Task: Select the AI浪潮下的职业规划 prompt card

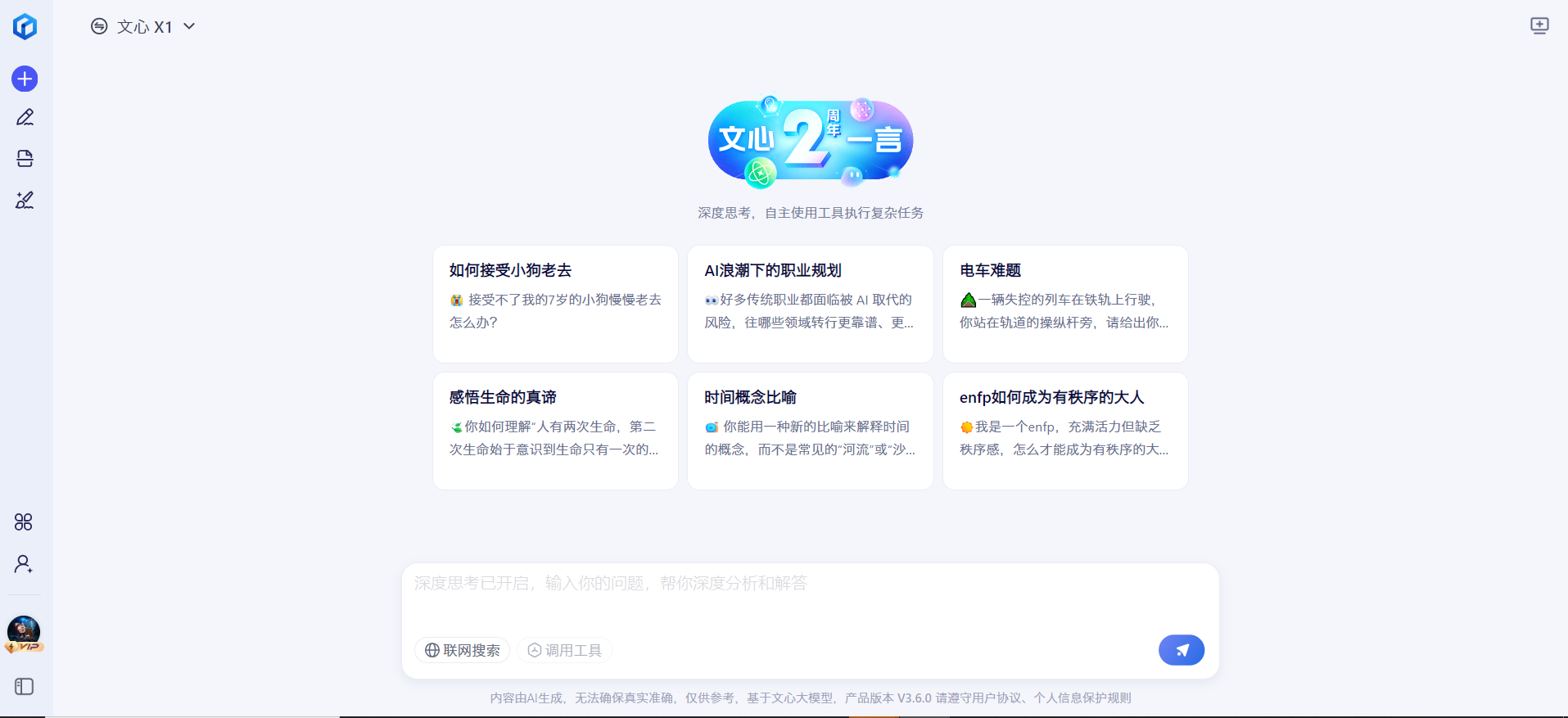Action: 810,304
